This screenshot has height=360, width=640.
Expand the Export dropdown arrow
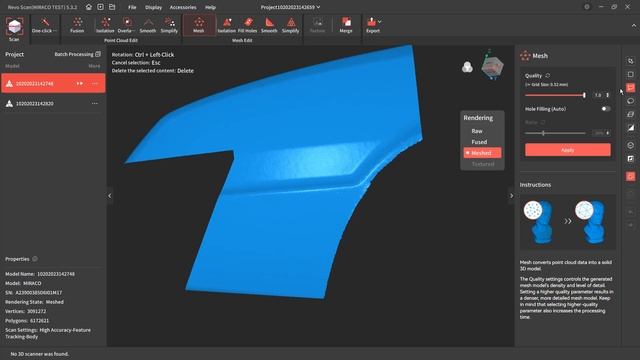point(380,22)
